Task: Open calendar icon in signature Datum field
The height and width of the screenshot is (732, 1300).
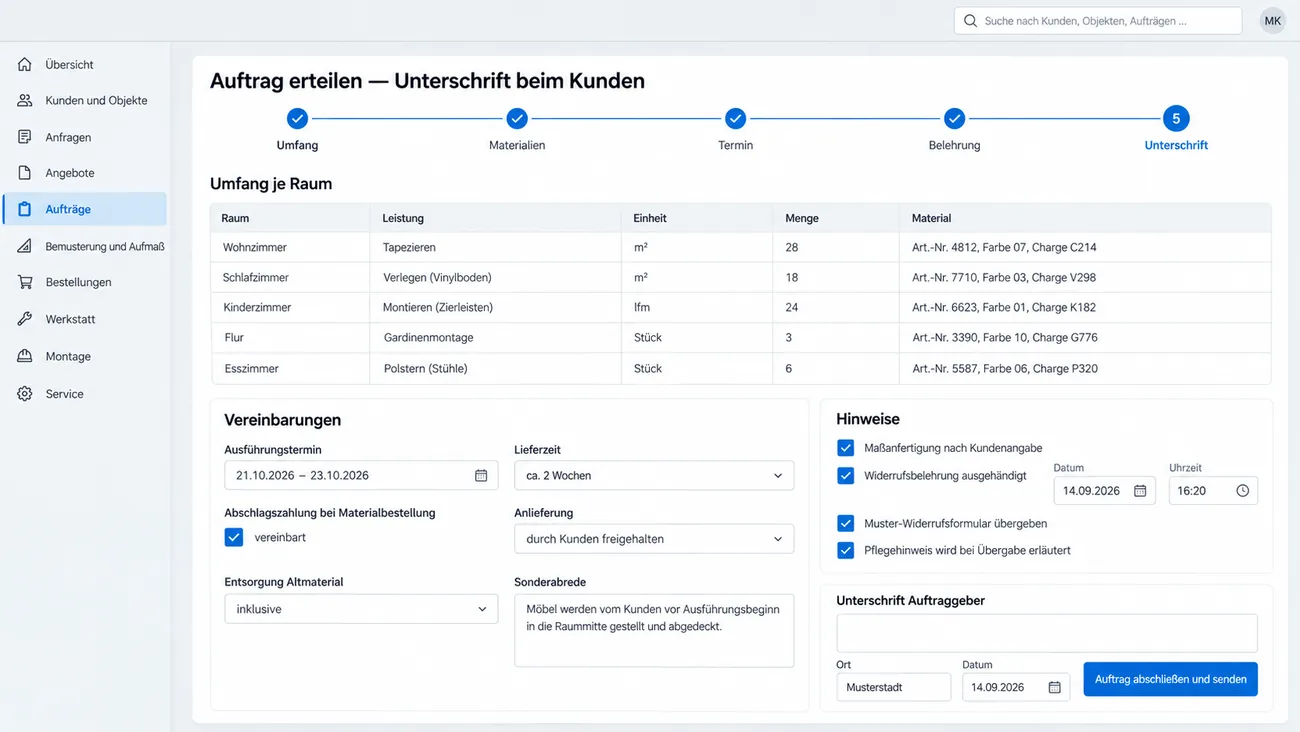Action: coord(1054,687)
